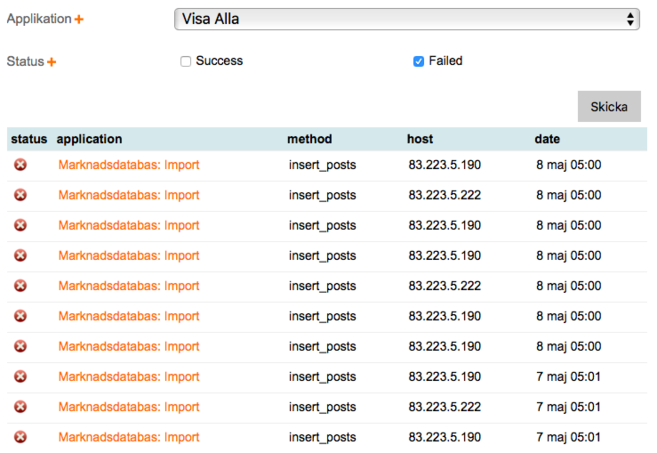
Task: Open the first Marknadsdatabas: Import link
Action: pos(129,165)
